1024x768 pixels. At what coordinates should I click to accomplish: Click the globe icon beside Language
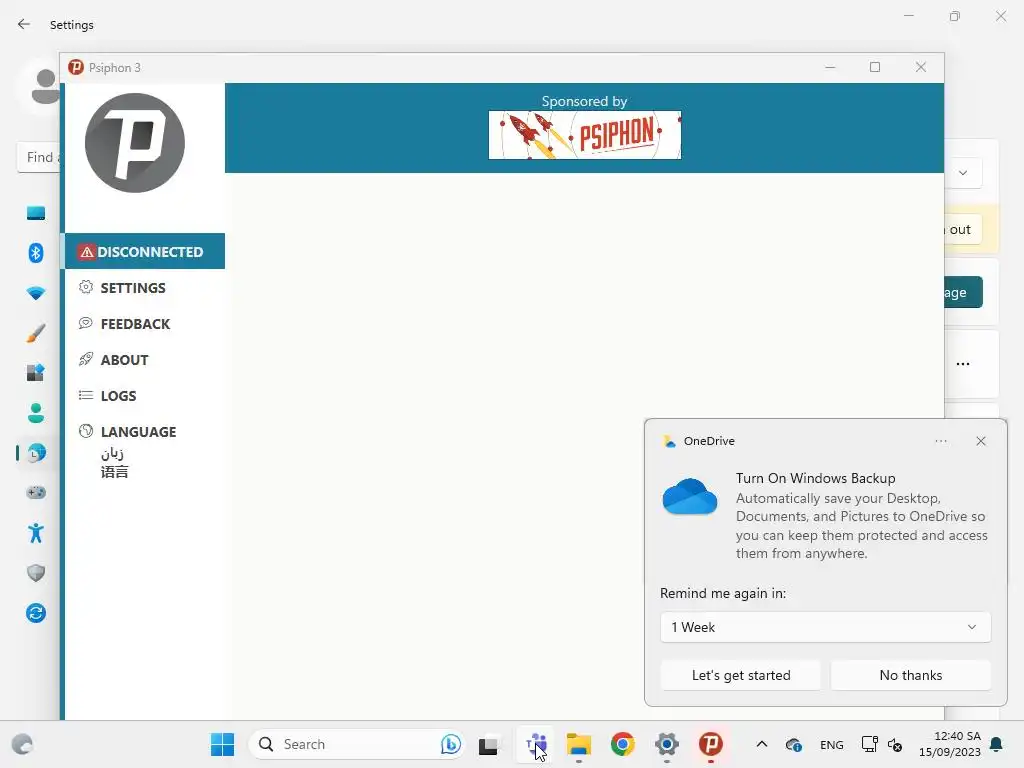click(x=86, y=431)
